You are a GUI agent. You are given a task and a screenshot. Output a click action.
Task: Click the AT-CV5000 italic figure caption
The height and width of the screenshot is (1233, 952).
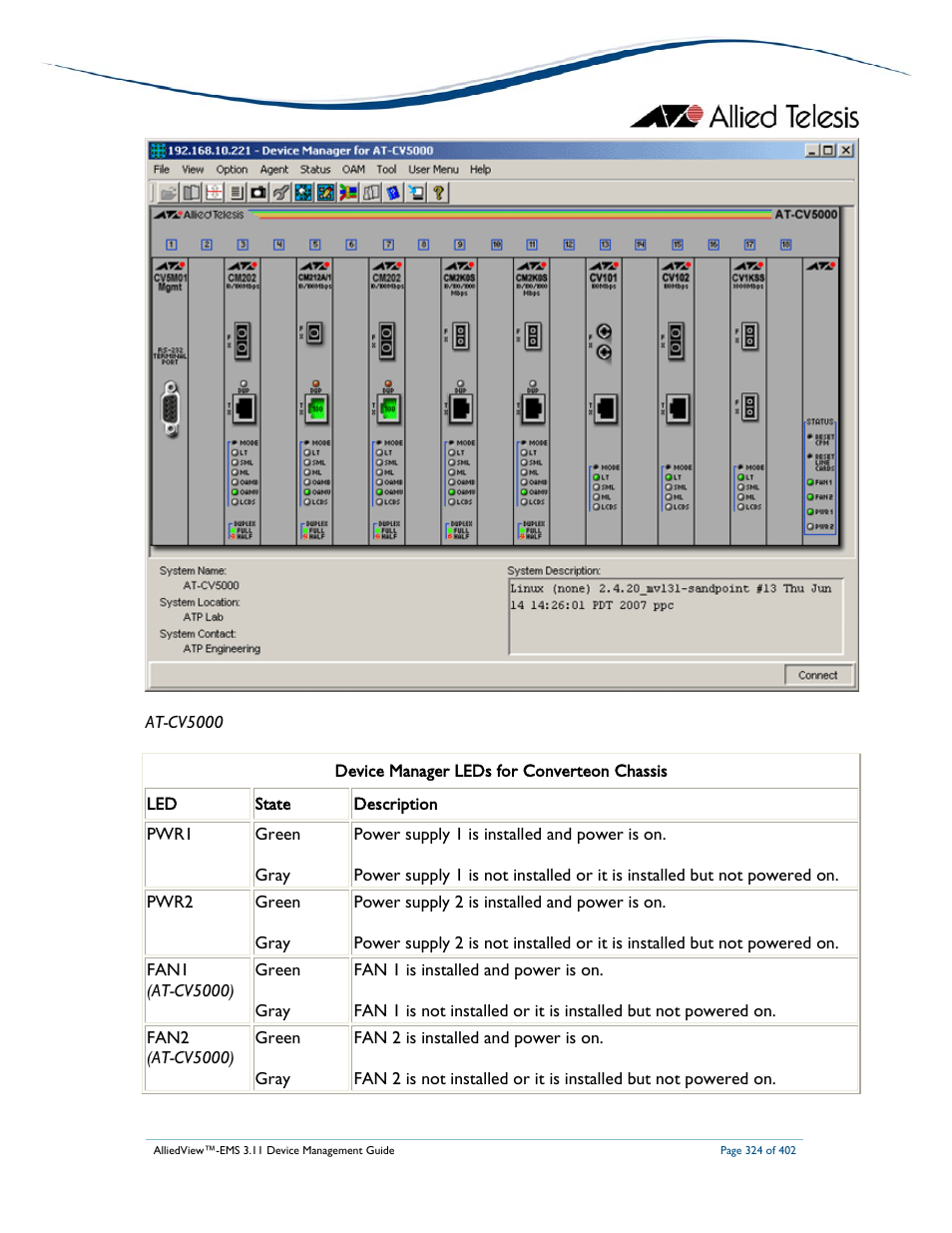[185, 722]
